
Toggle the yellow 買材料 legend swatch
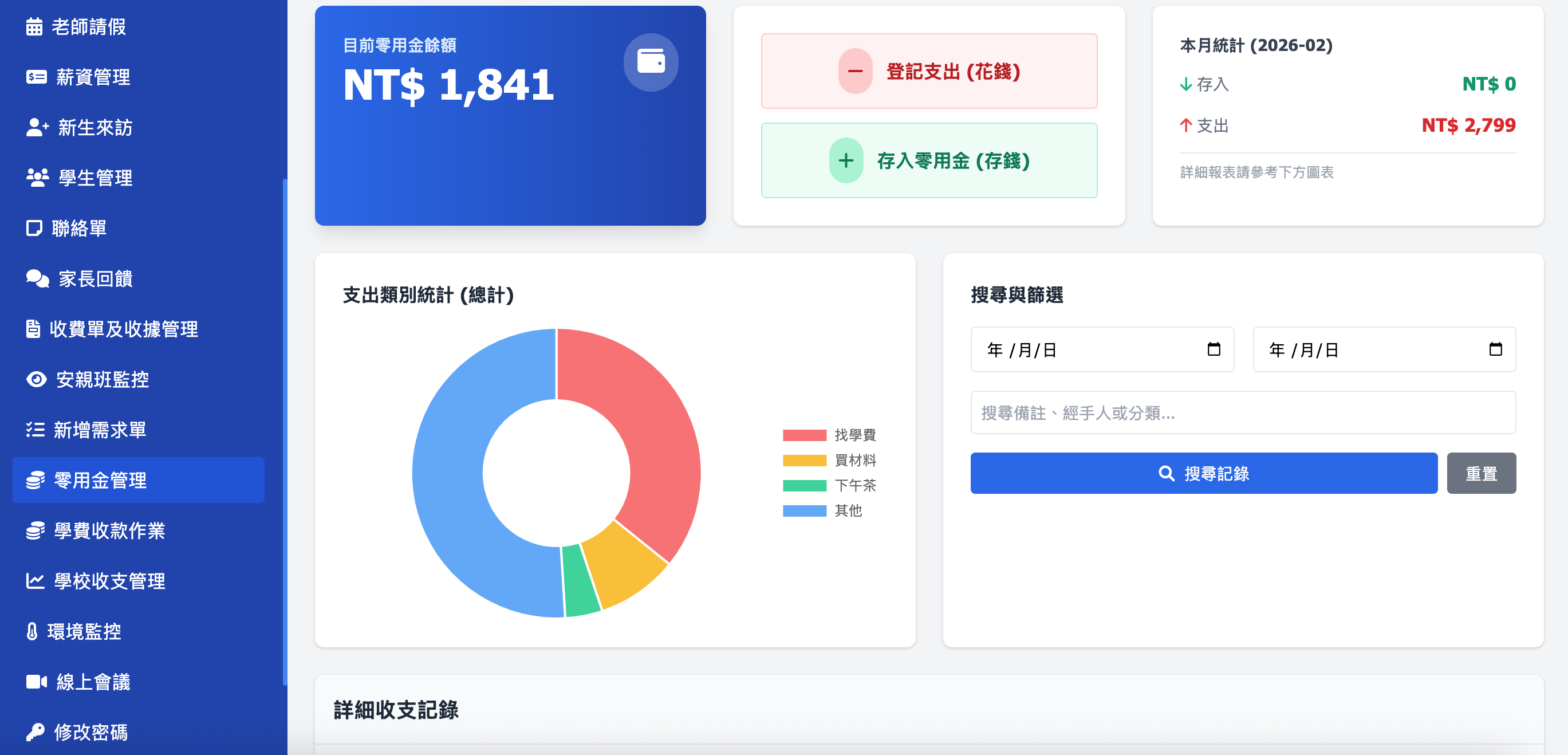(x=804, y=461)
